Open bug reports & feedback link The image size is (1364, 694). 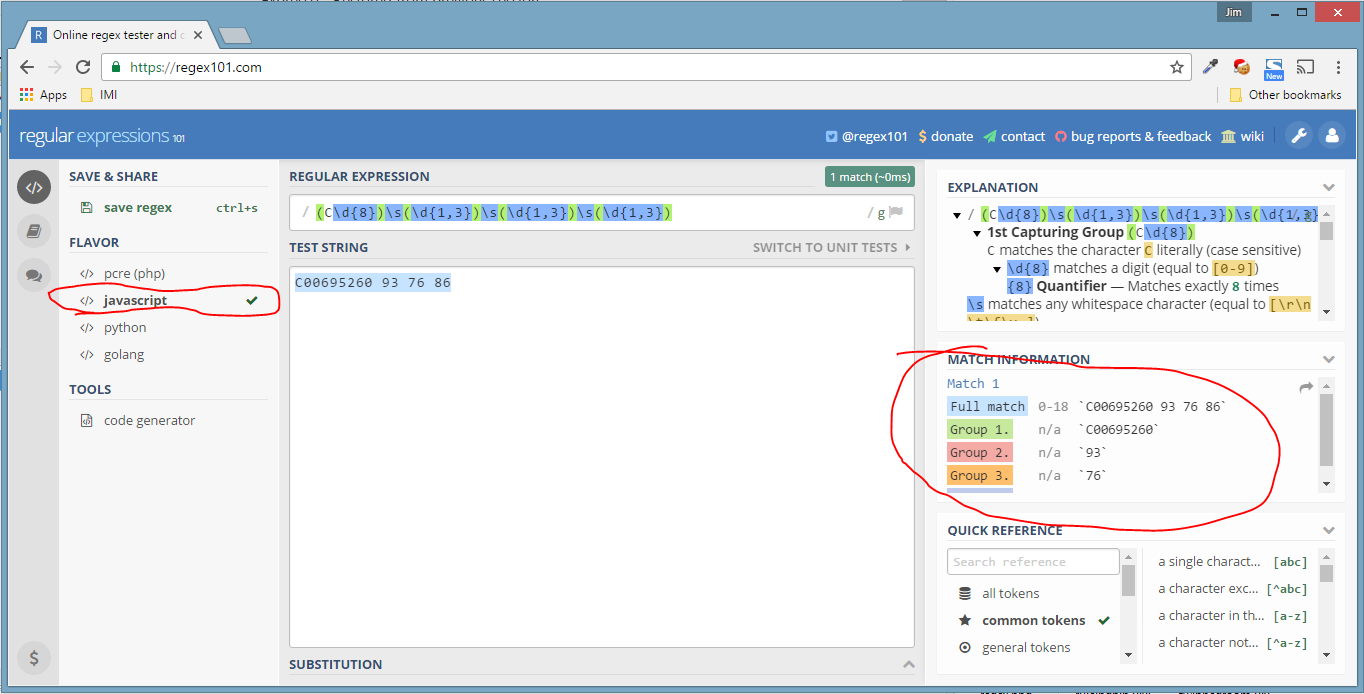coord(1132,136)
